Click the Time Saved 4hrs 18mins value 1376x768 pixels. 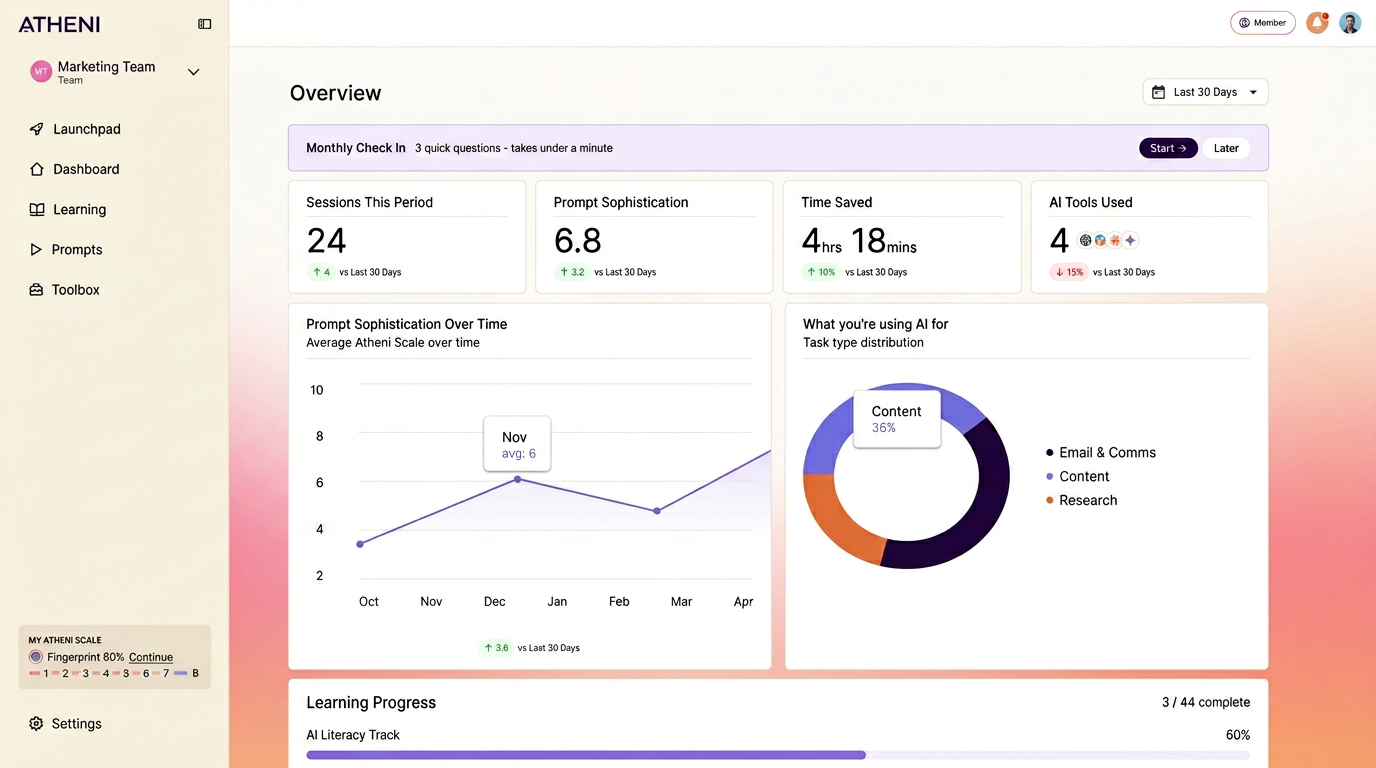point(859,241)
